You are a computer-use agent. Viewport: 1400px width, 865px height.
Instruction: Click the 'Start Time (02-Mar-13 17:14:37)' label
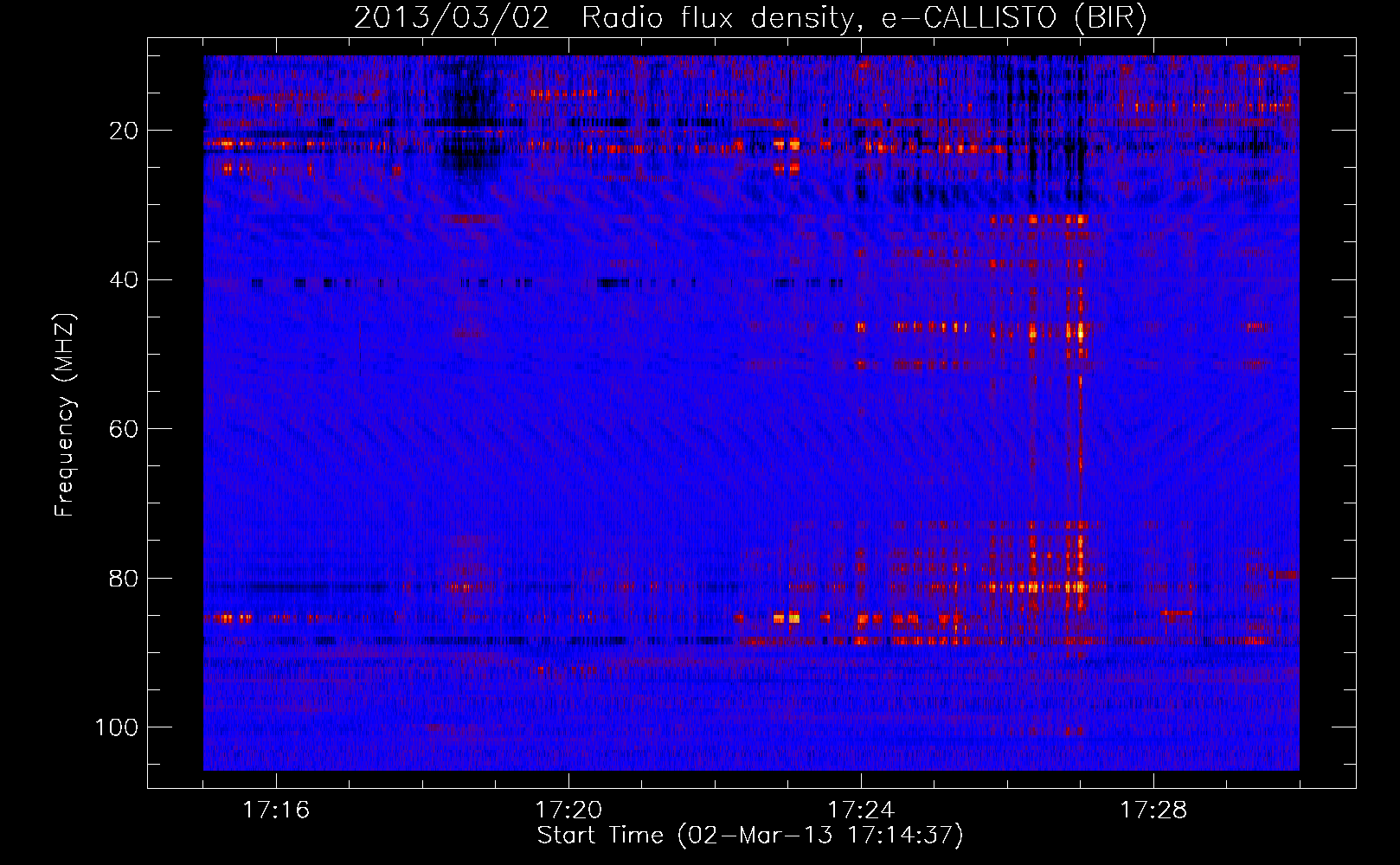pyautogui.click(x=750, y=836)
